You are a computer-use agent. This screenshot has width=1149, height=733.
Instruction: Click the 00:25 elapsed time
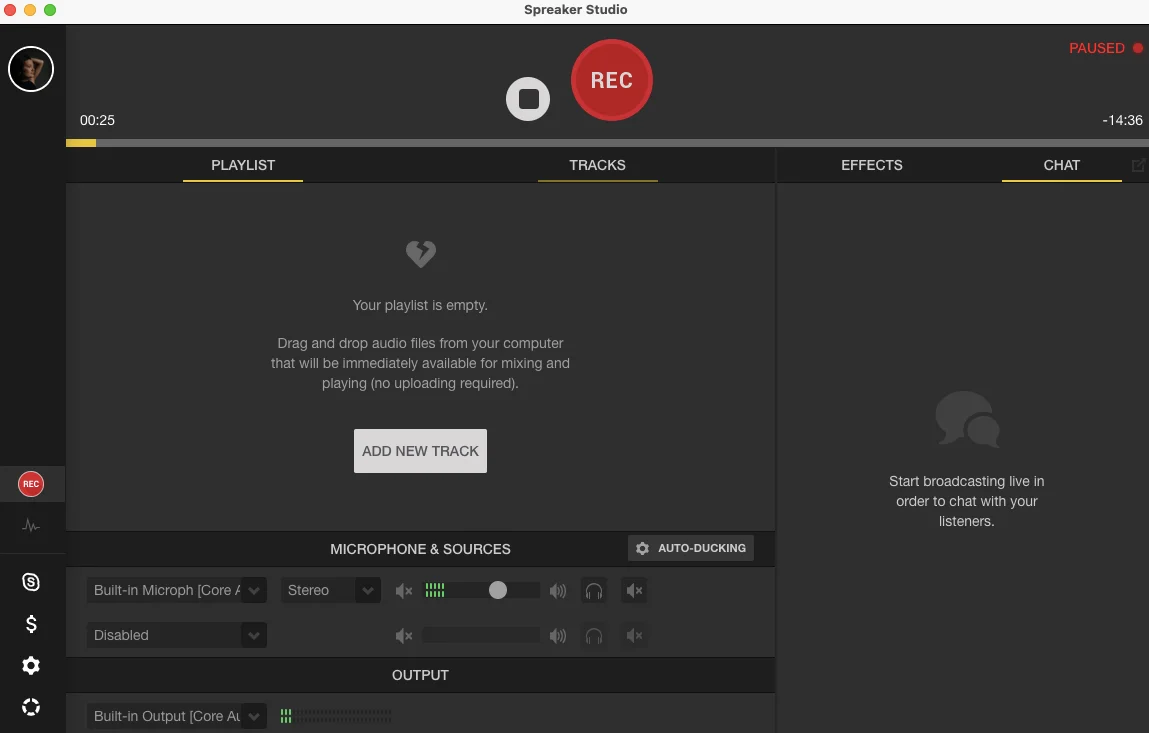tap(97, 120)
